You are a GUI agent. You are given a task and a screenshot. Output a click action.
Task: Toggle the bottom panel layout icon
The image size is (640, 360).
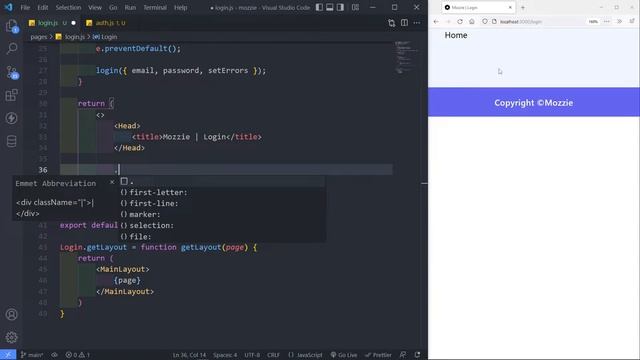(330, 7)
